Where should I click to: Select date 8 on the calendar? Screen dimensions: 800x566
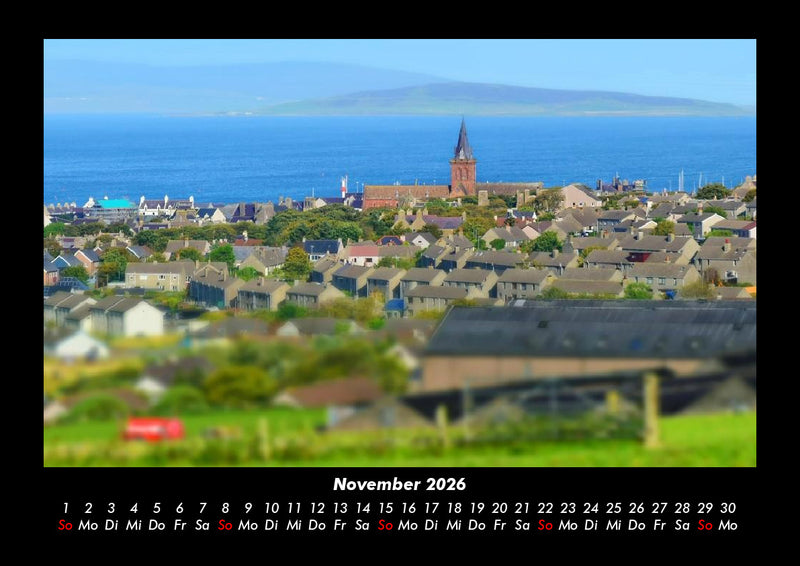(x=225, y=508)
